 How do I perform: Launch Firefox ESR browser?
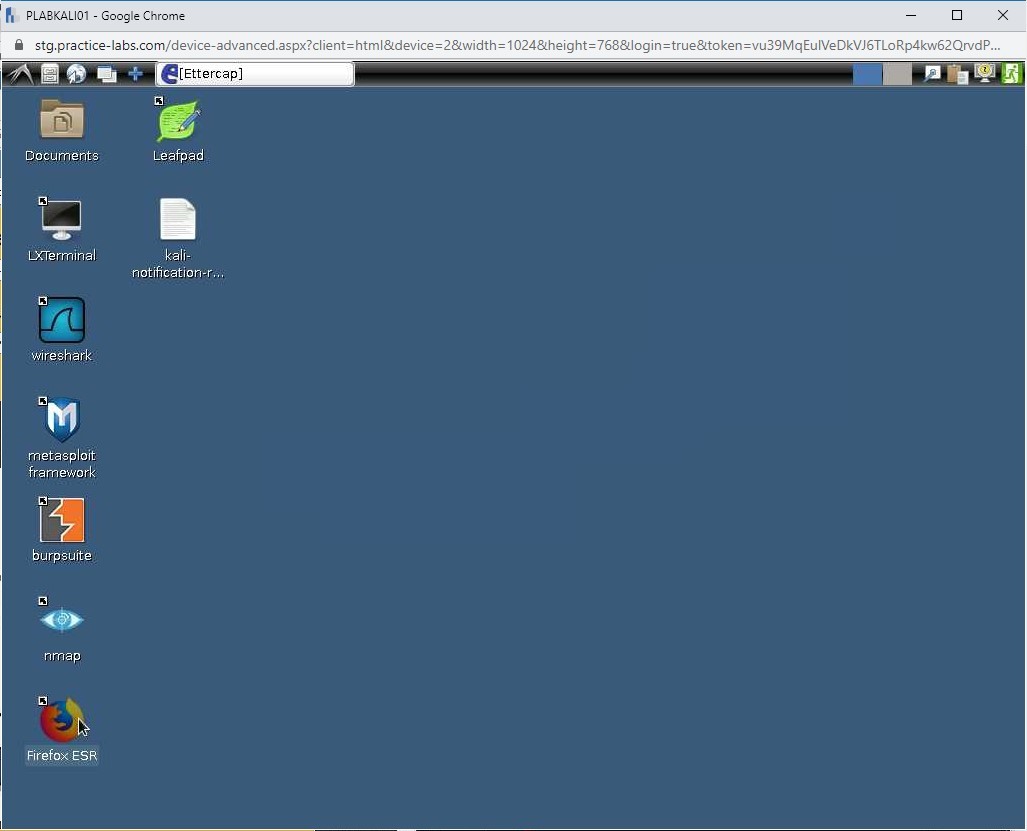[x=61, y=720]
